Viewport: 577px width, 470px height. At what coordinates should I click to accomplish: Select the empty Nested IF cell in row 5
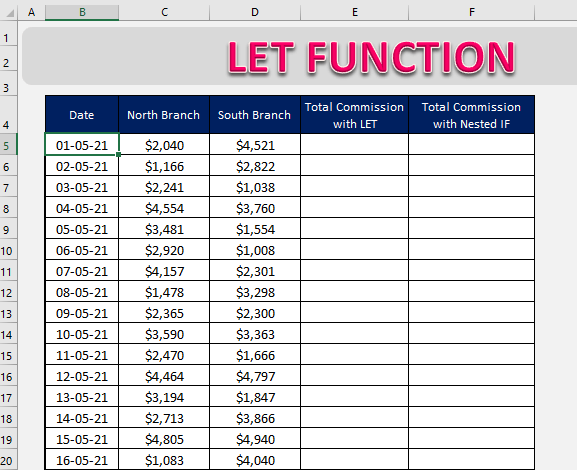coord(471,144)
